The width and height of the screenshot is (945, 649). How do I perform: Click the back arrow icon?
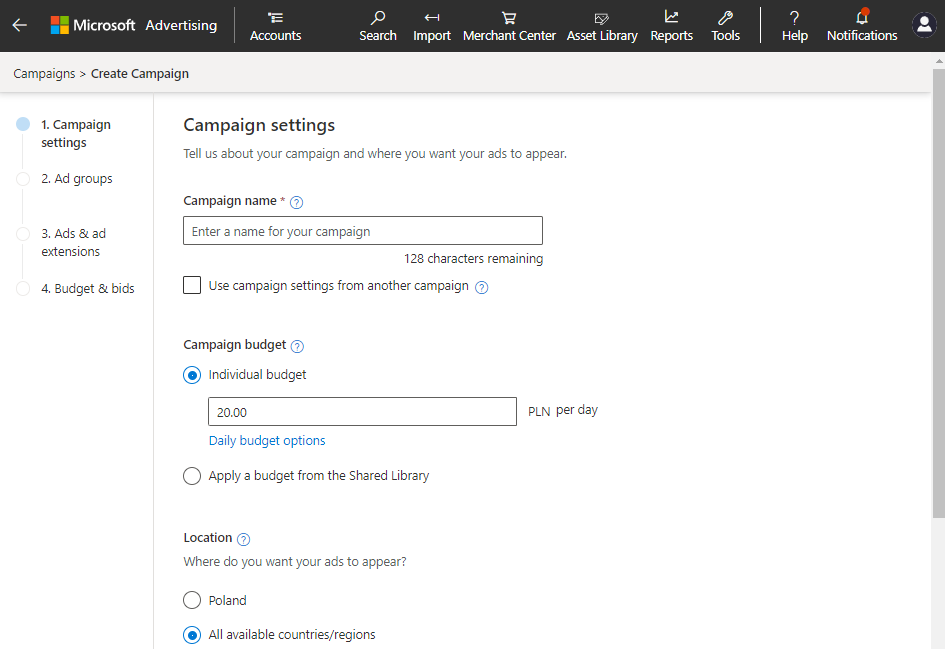tap(20, 25)
